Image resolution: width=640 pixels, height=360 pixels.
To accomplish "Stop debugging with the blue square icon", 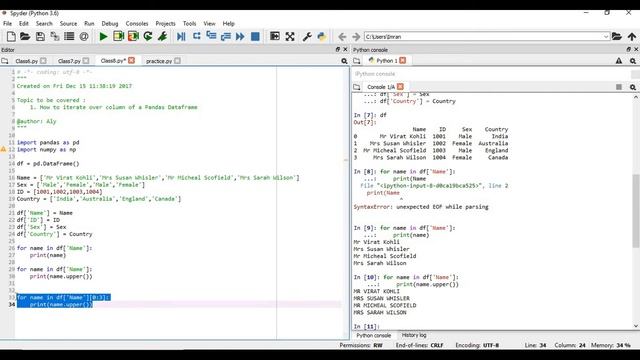I will pyautogui.click(x=255, y=36).
